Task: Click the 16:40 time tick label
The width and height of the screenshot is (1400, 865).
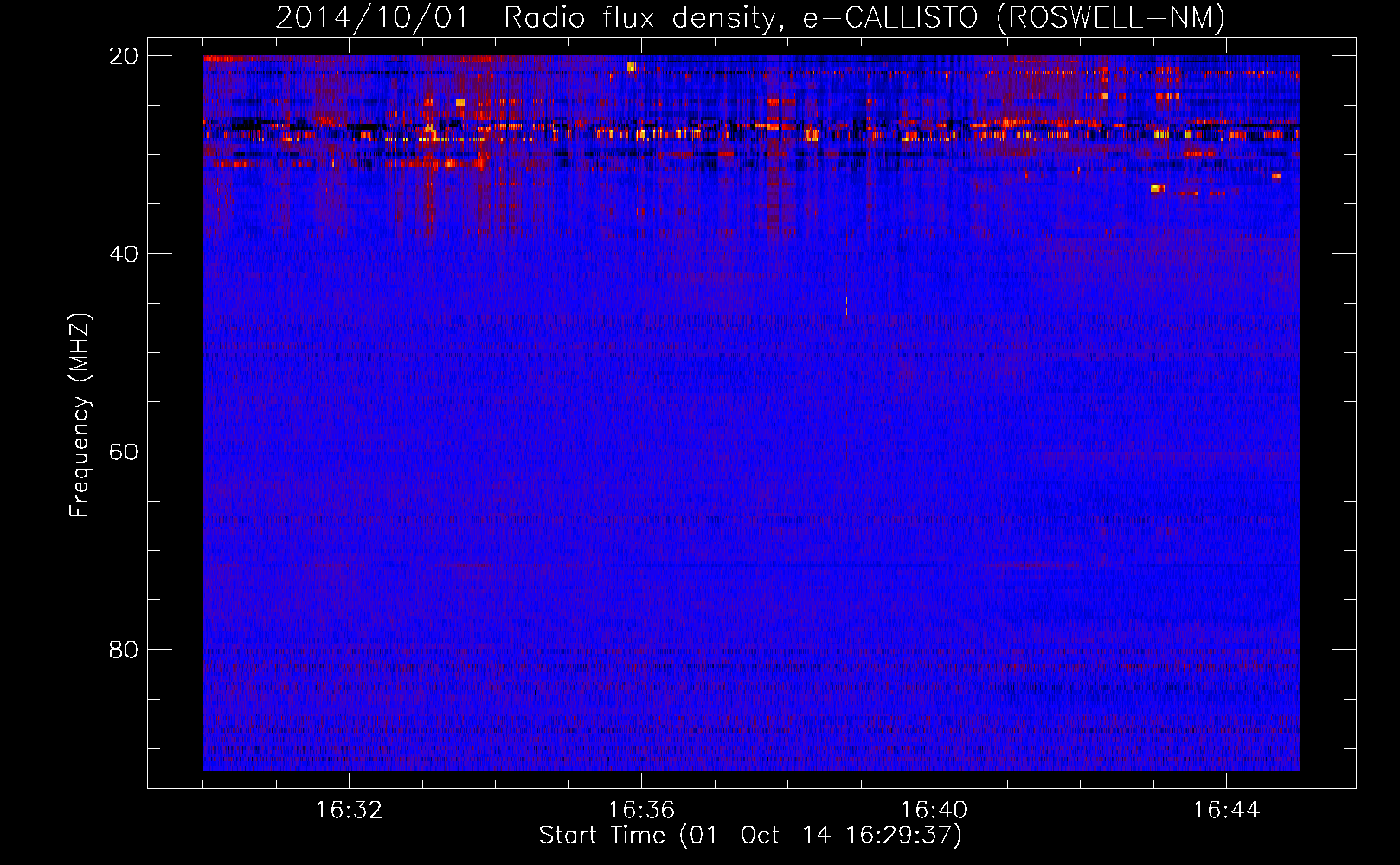Action: [x=934, y=811]
